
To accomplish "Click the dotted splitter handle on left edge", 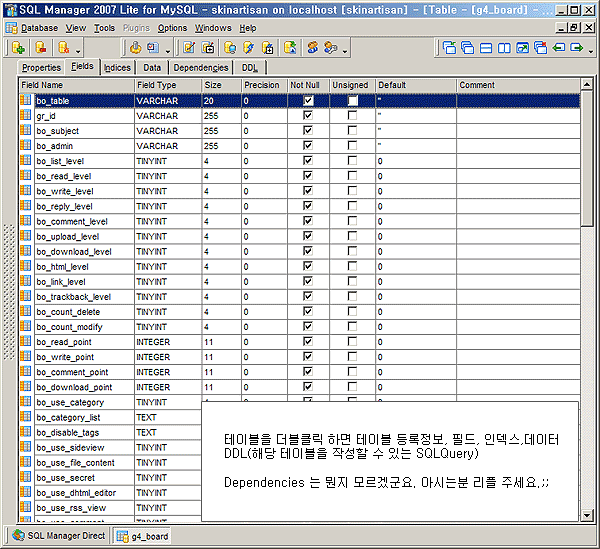I will click(9, 292).
